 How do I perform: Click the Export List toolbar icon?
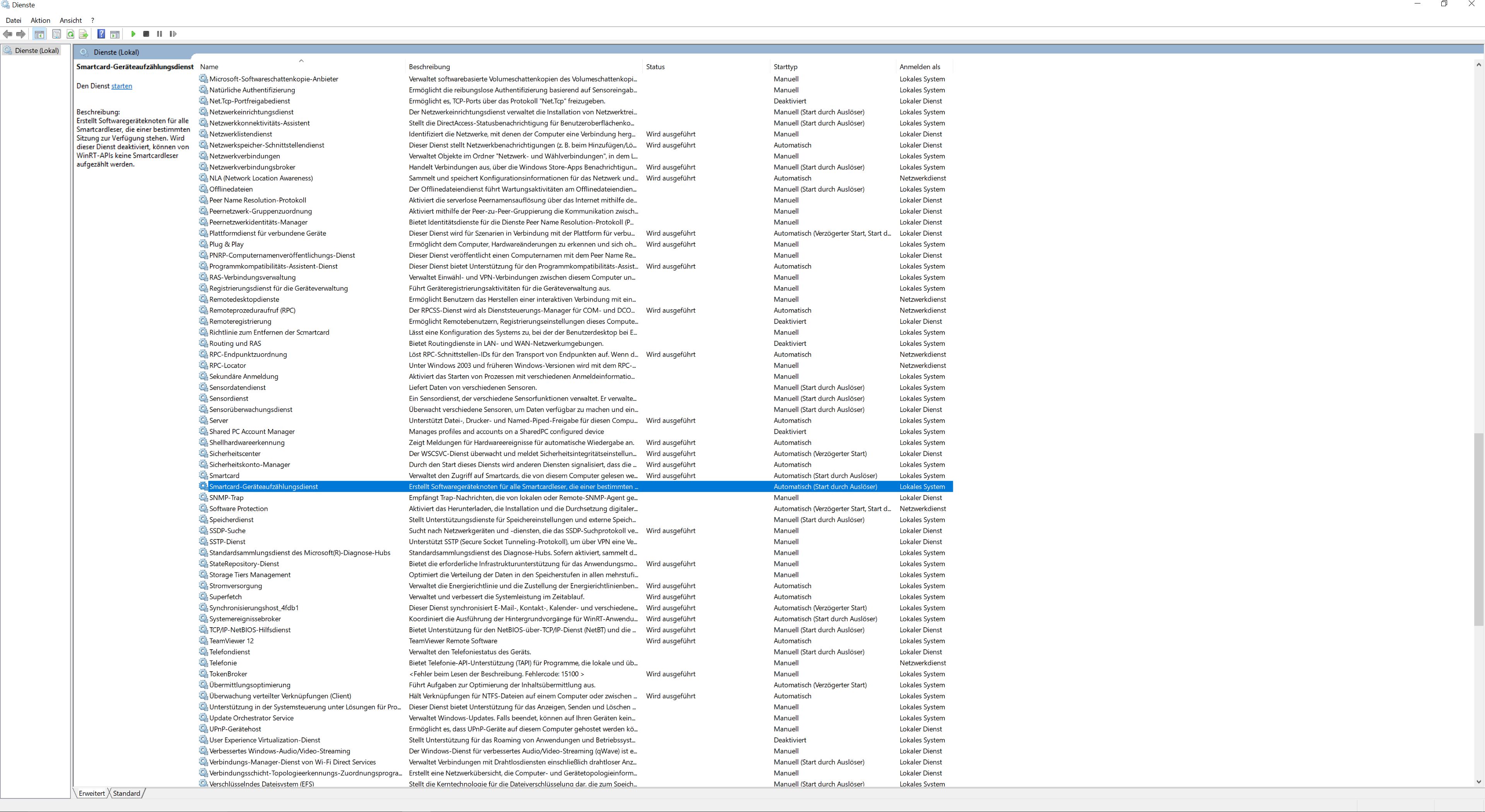(84, 34)
